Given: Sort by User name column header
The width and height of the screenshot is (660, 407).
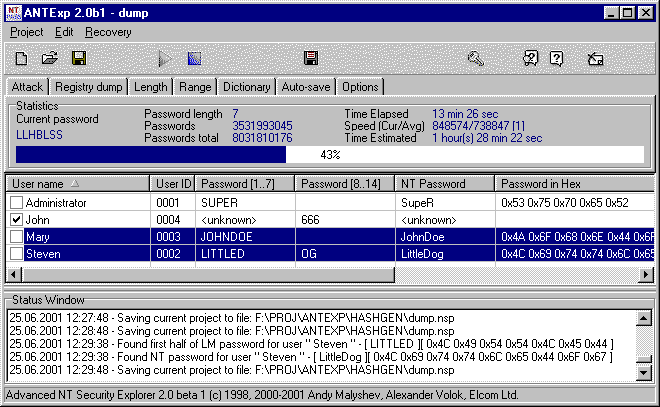Looking at the screenshot, I should click(78, 184).
